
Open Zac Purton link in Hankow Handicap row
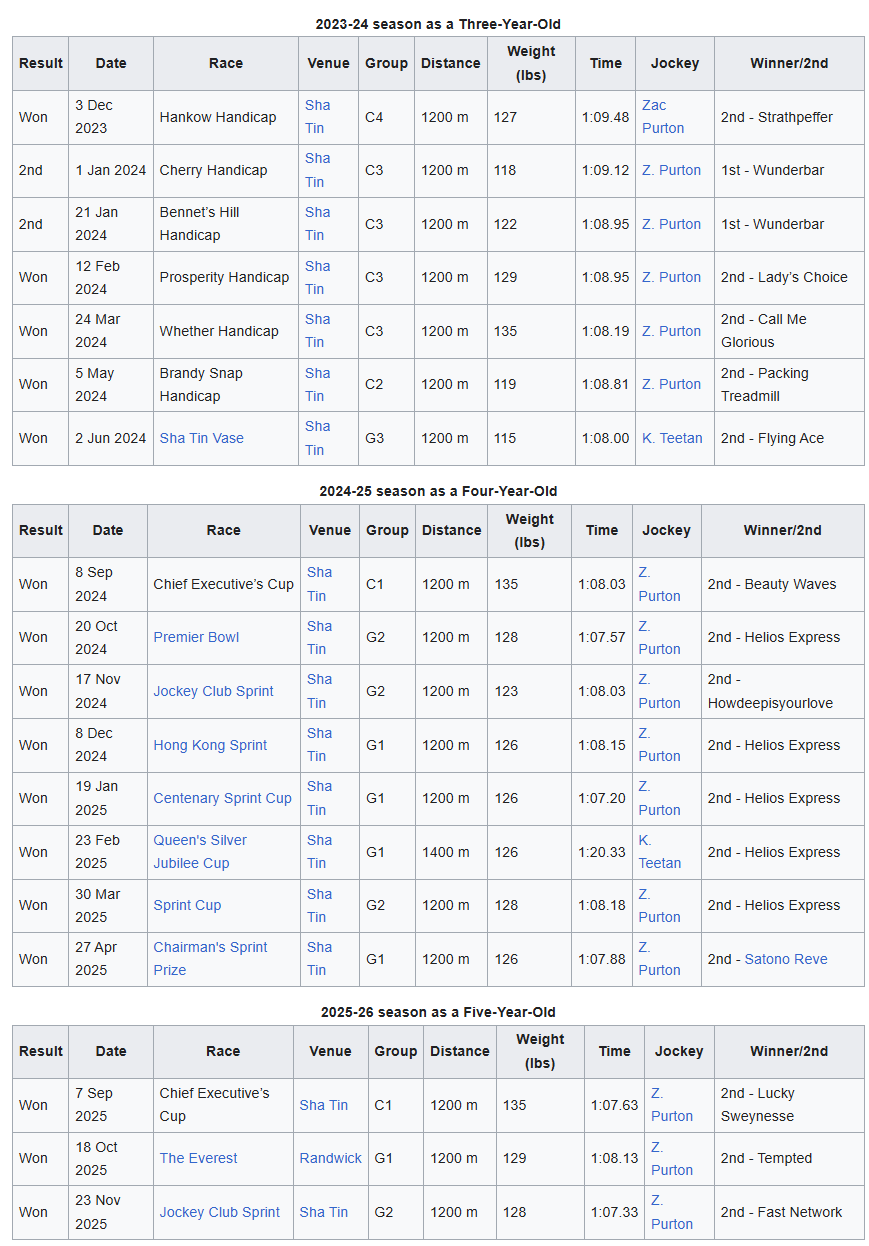(x=663, y=117)
